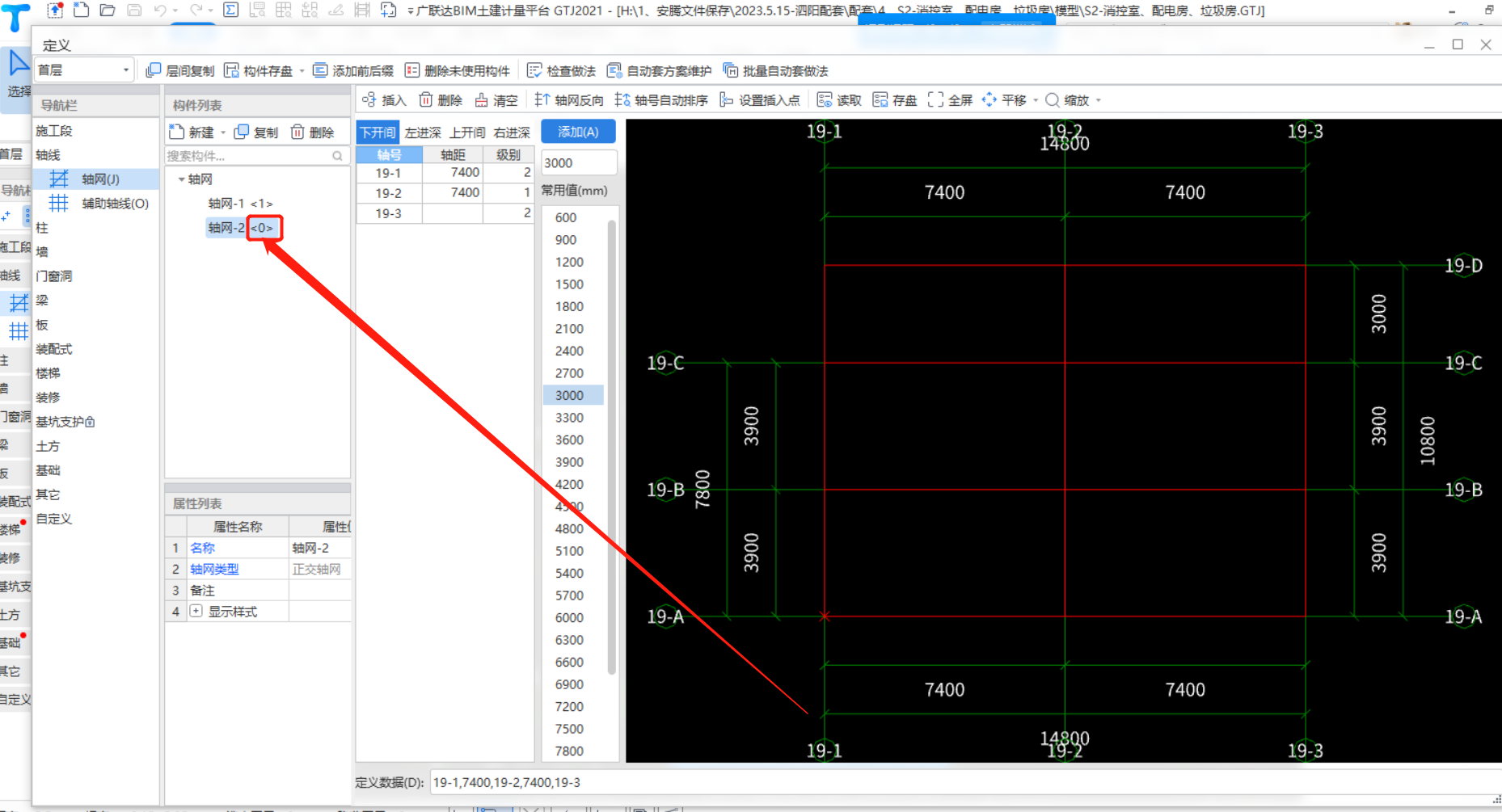Click the 设置插入点 icon
This screenshot has width=1502, height=812.
[x=727, y=99]
